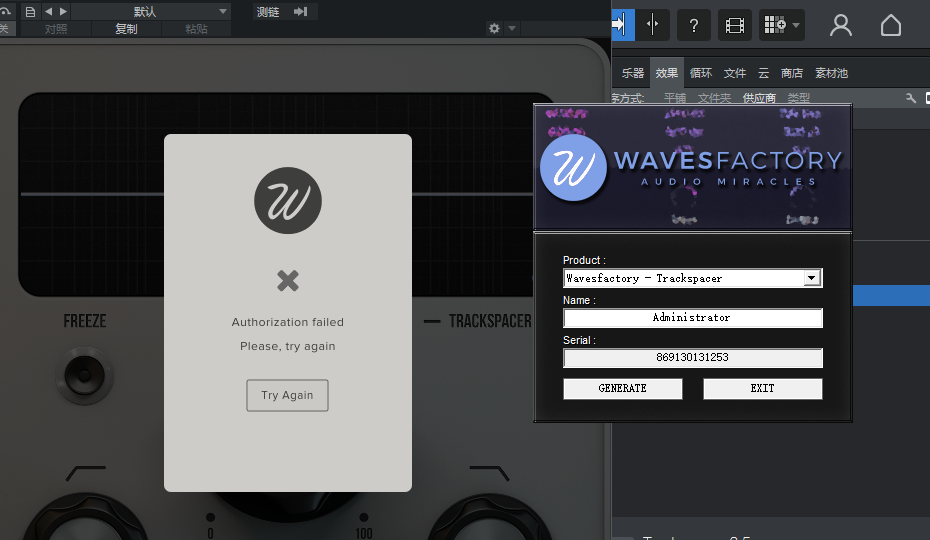
Task: Click the grid with plus icon
Action: click(775, 25)
